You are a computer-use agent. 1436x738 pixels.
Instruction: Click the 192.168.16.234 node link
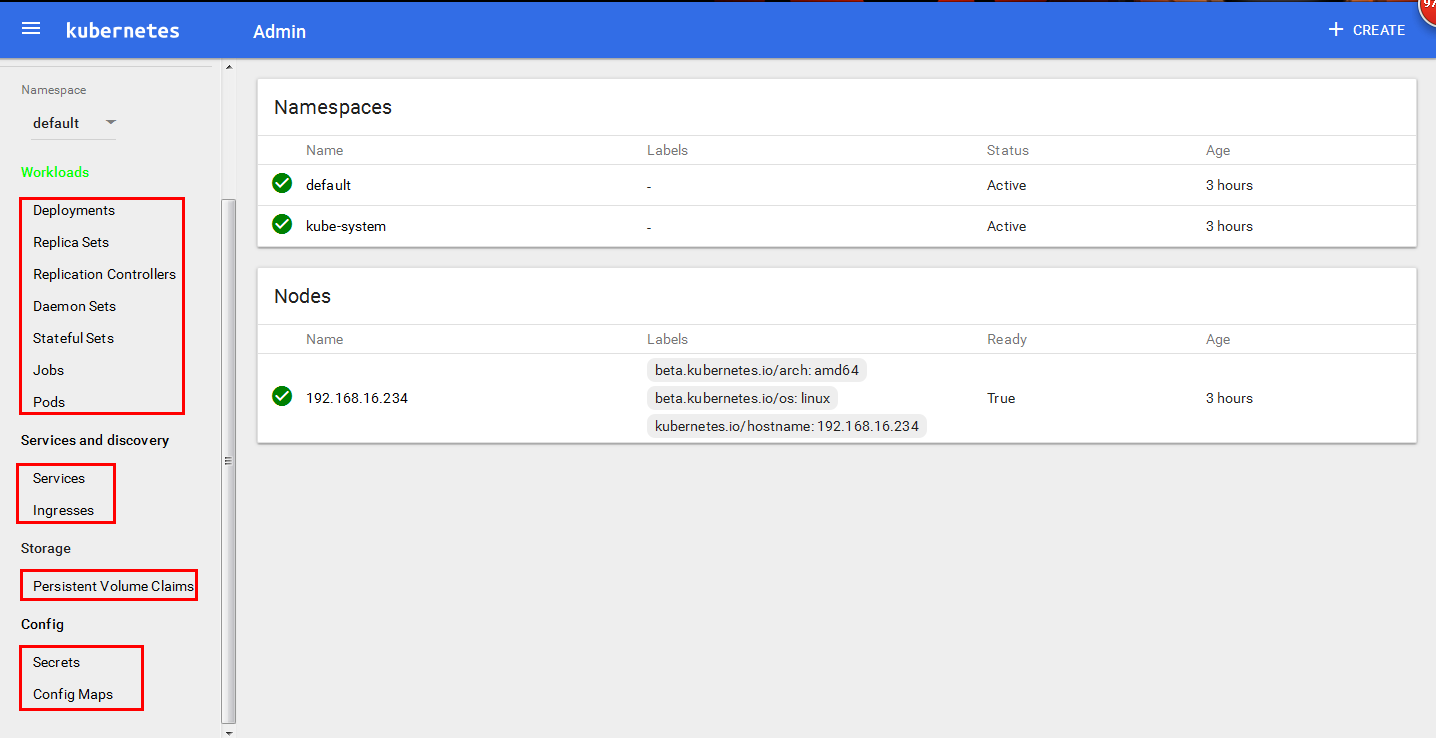[357, 398]
